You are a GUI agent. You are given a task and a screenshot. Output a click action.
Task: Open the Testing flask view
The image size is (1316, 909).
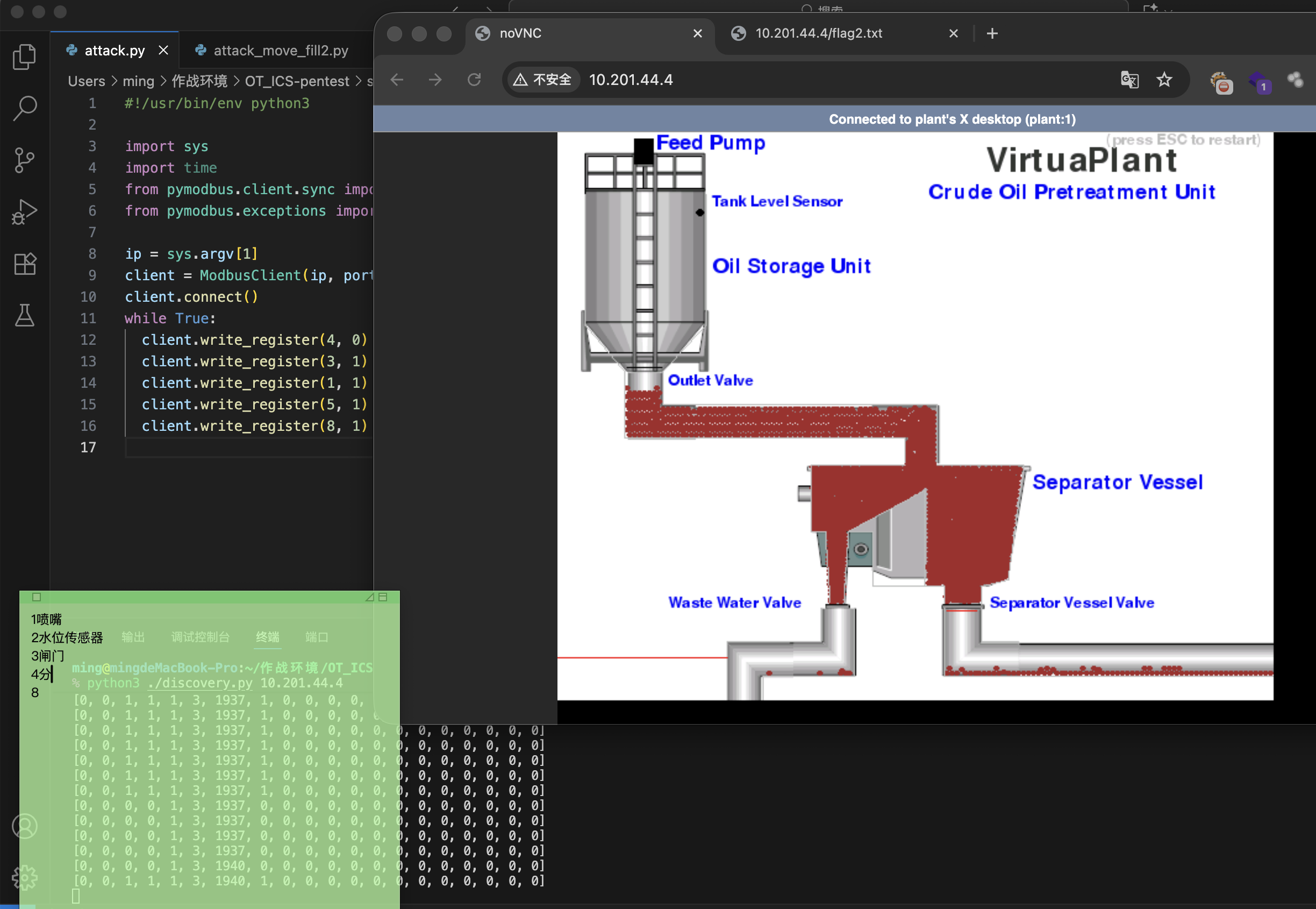coord(25,315)
